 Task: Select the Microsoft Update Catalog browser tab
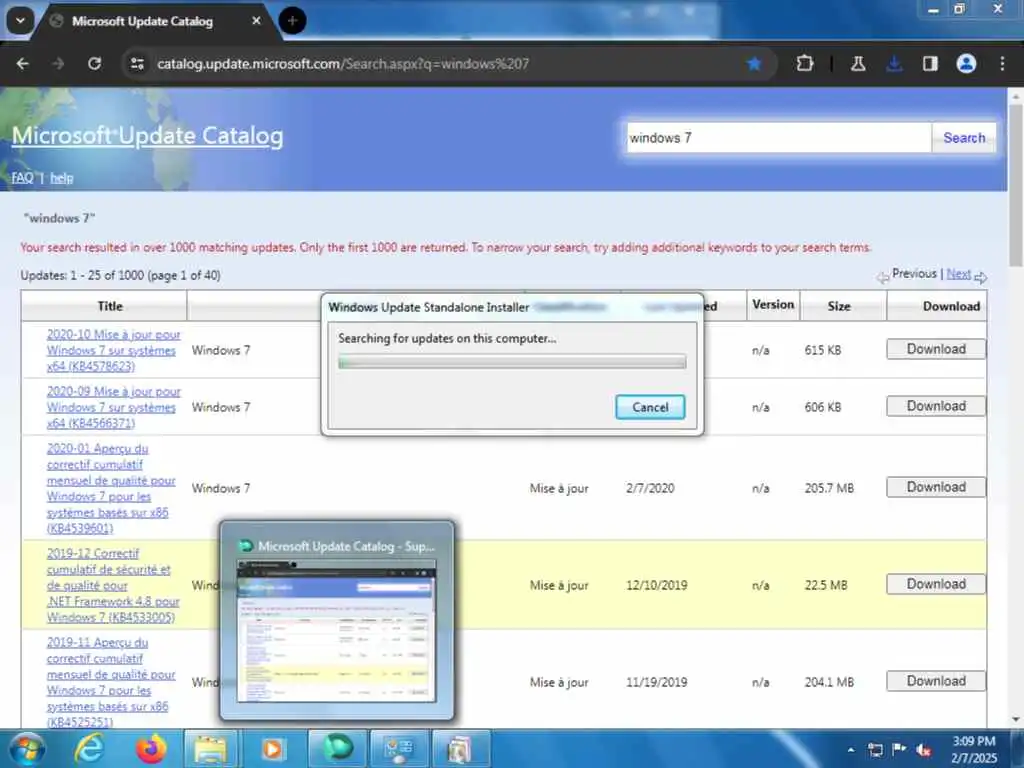point(142,22)
